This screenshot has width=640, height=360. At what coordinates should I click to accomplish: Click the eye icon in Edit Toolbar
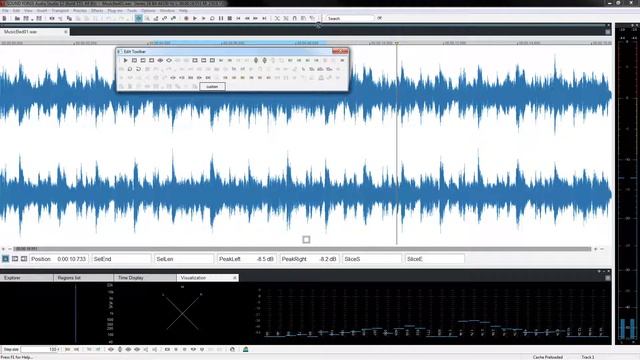[x=160, y=60]
